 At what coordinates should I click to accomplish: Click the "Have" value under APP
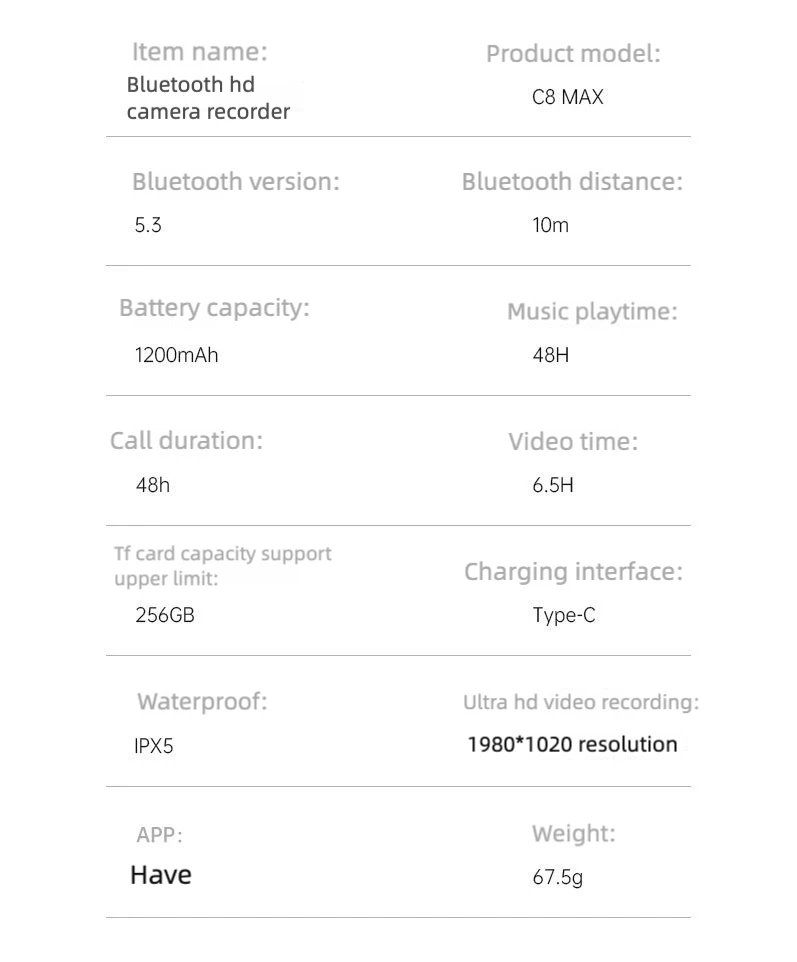point(161,875)
